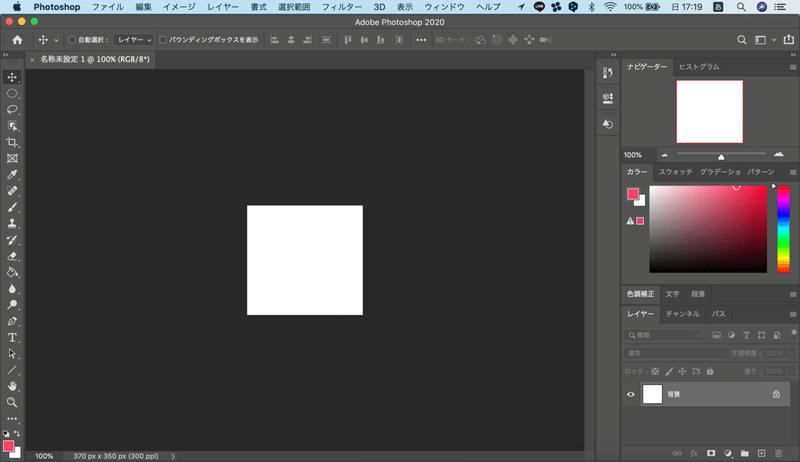The height and width of the screenshot is (462, 800).
Task: Select the Lasso tool
Action: (12, 110)
